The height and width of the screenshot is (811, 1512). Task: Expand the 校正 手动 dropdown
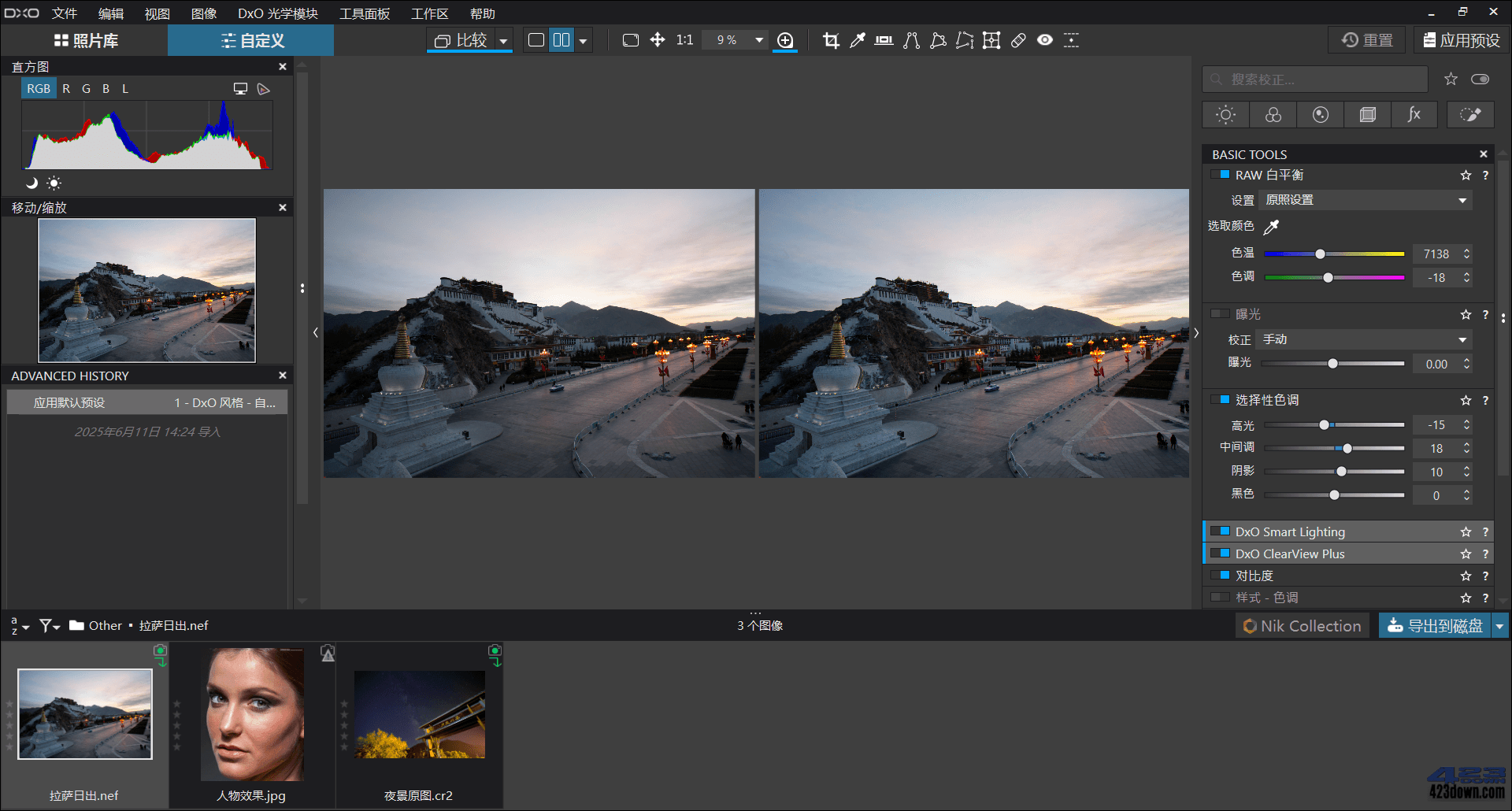(x=1365, y=339)
